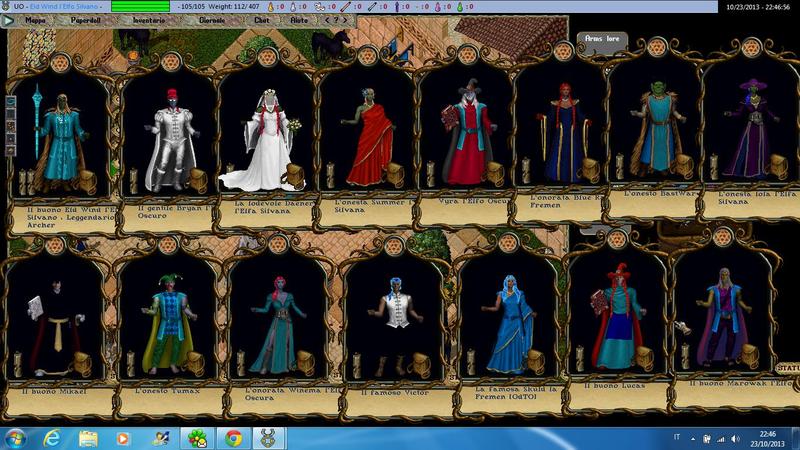Viewport: 800px width, 450px height.
Task: Click the virtue medallion atop Blue R's paperdoll
Action: pyautogui.click(x=563, y=52)
